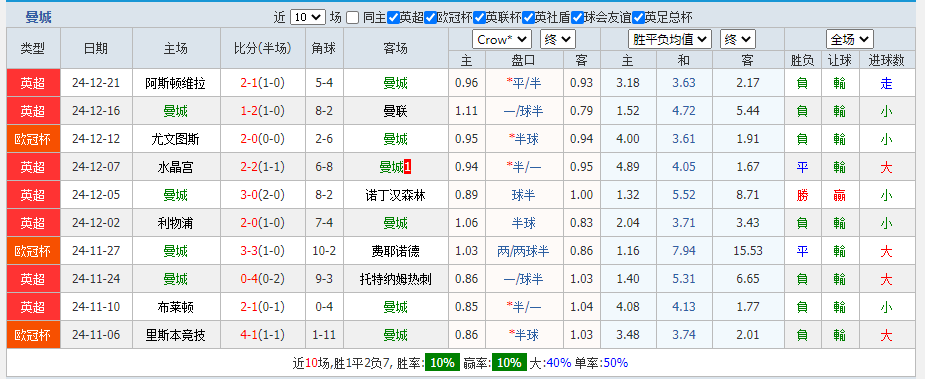Screen dimensions: 925x379
Task: Open the 全场 dropdown
Action: point(849,40)
